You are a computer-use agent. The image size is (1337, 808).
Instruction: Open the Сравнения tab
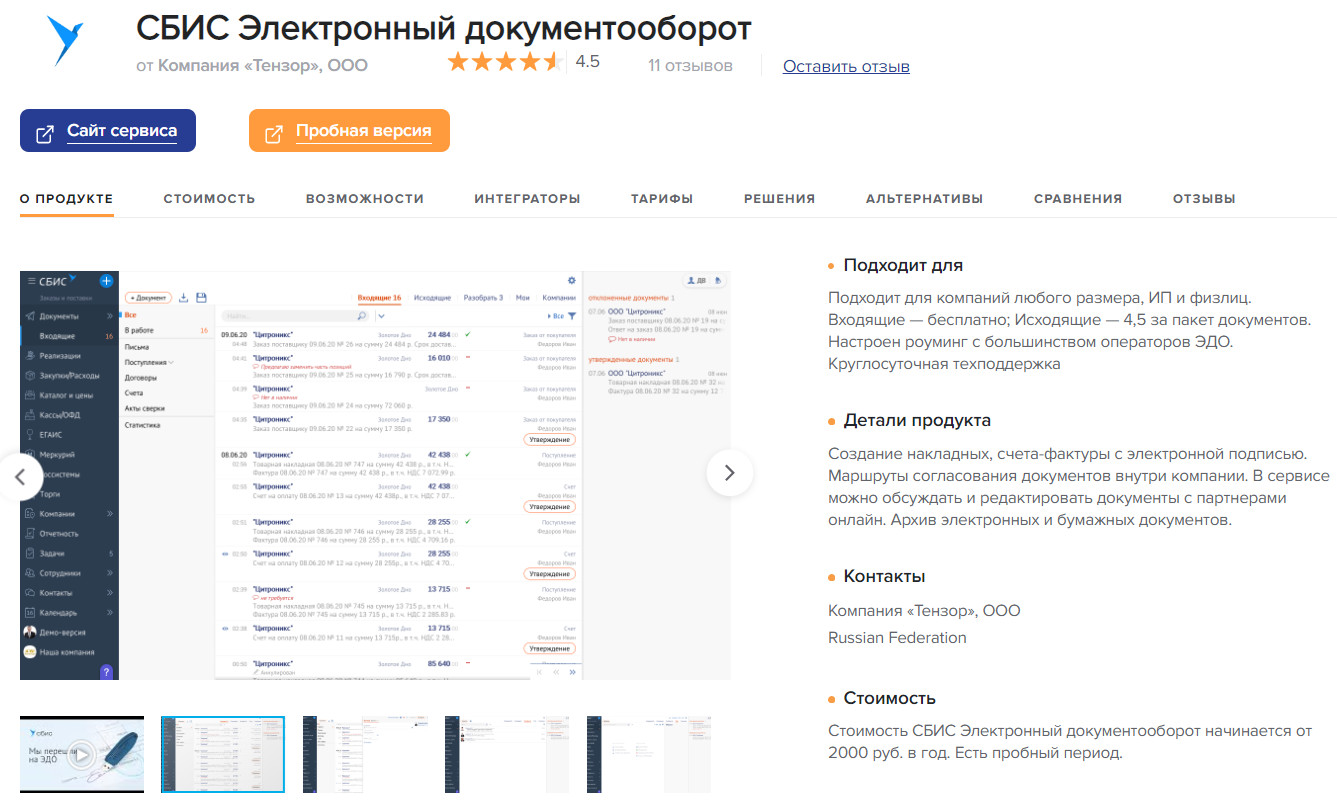(1078, 199)
